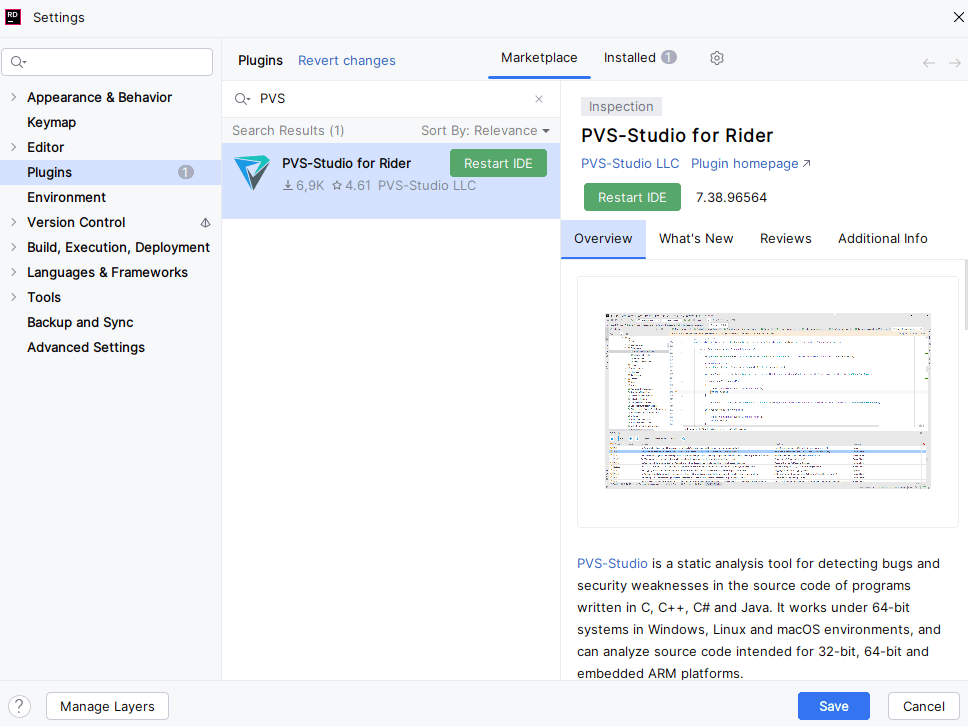Click the Version Control layer indicator icon
The width and height of the screenshot is (968, 726).
pyautogui.click(x=205, y=223)
